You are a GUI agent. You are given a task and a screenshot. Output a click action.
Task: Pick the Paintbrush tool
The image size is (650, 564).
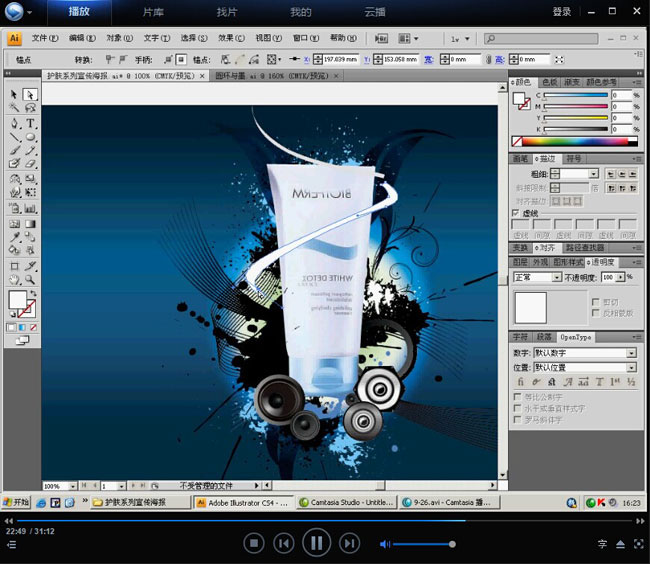coord(15,150)
